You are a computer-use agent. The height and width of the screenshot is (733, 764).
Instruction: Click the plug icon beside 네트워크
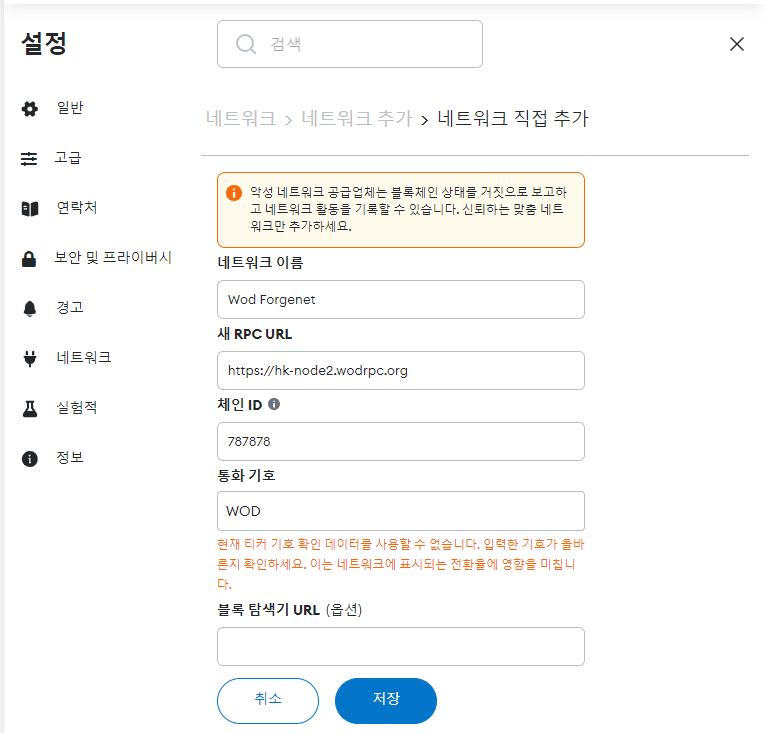[x=30, y=358]
